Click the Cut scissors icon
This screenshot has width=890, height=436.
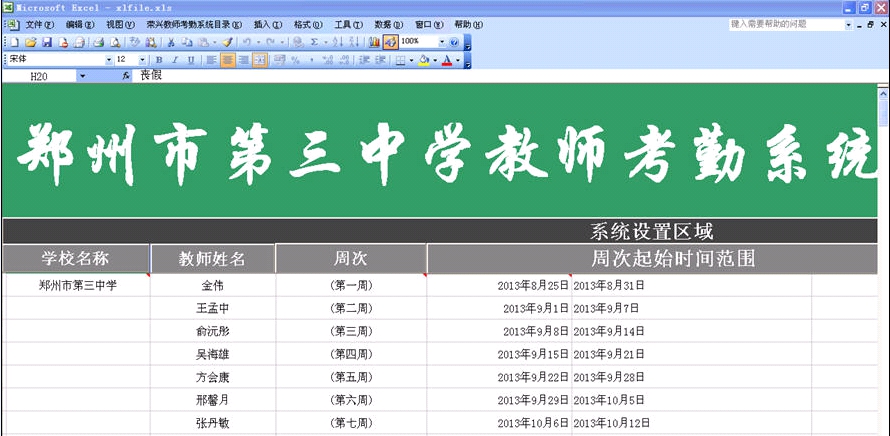coord(171,42)
